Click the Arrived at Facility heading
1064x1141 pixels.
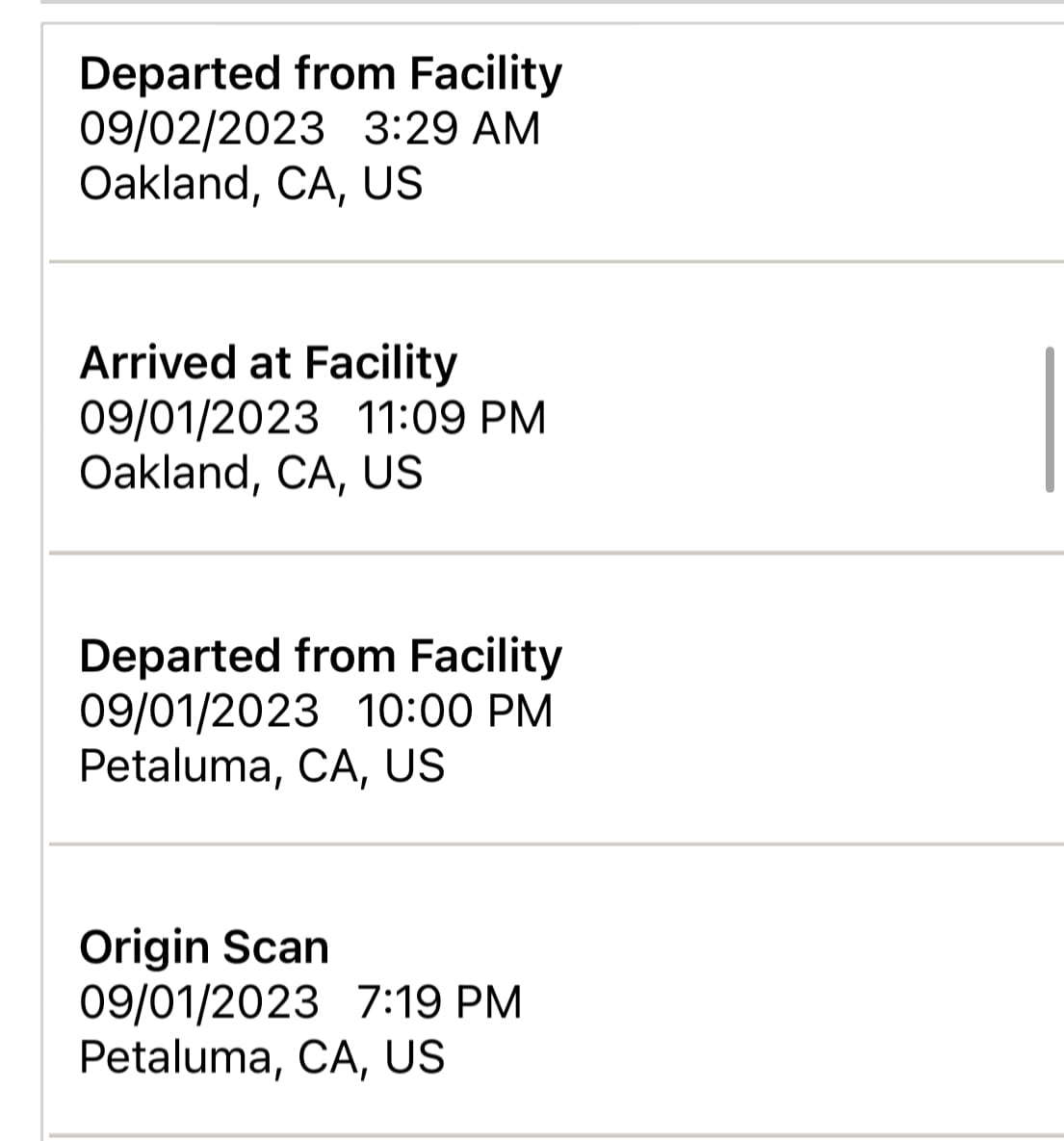click(x=268, y=363)
